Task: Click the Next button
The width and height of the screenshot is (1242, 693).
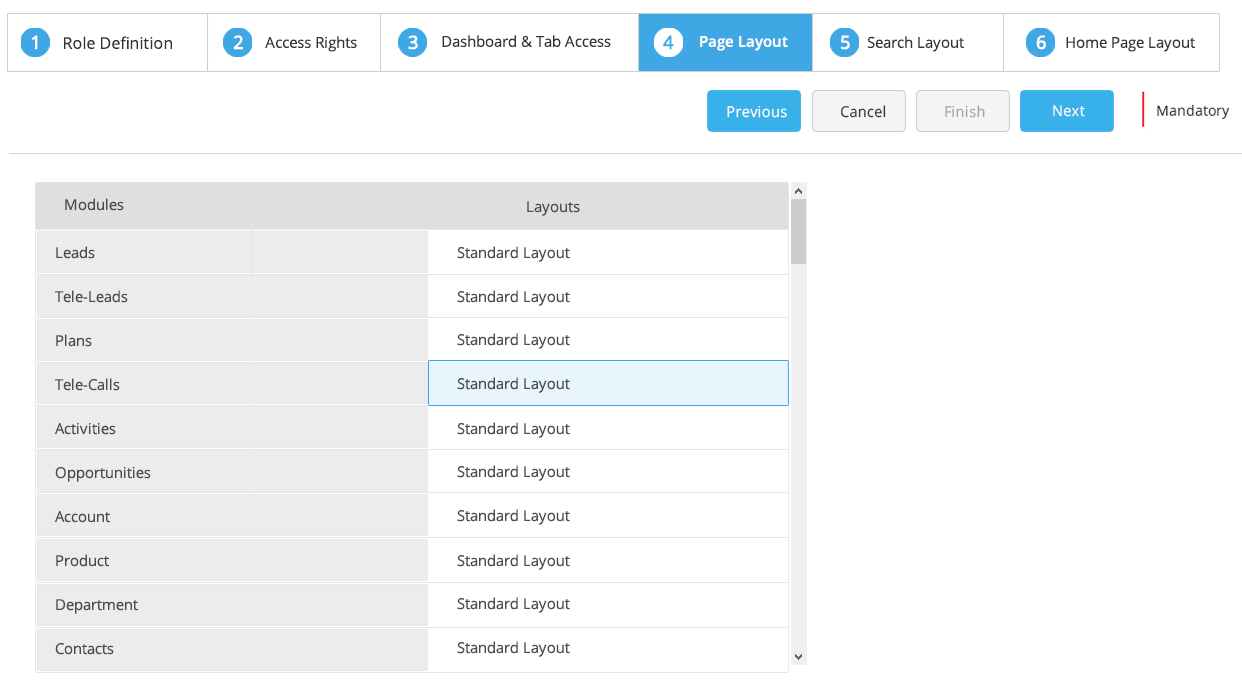Action: click(x=1066, y=110)
